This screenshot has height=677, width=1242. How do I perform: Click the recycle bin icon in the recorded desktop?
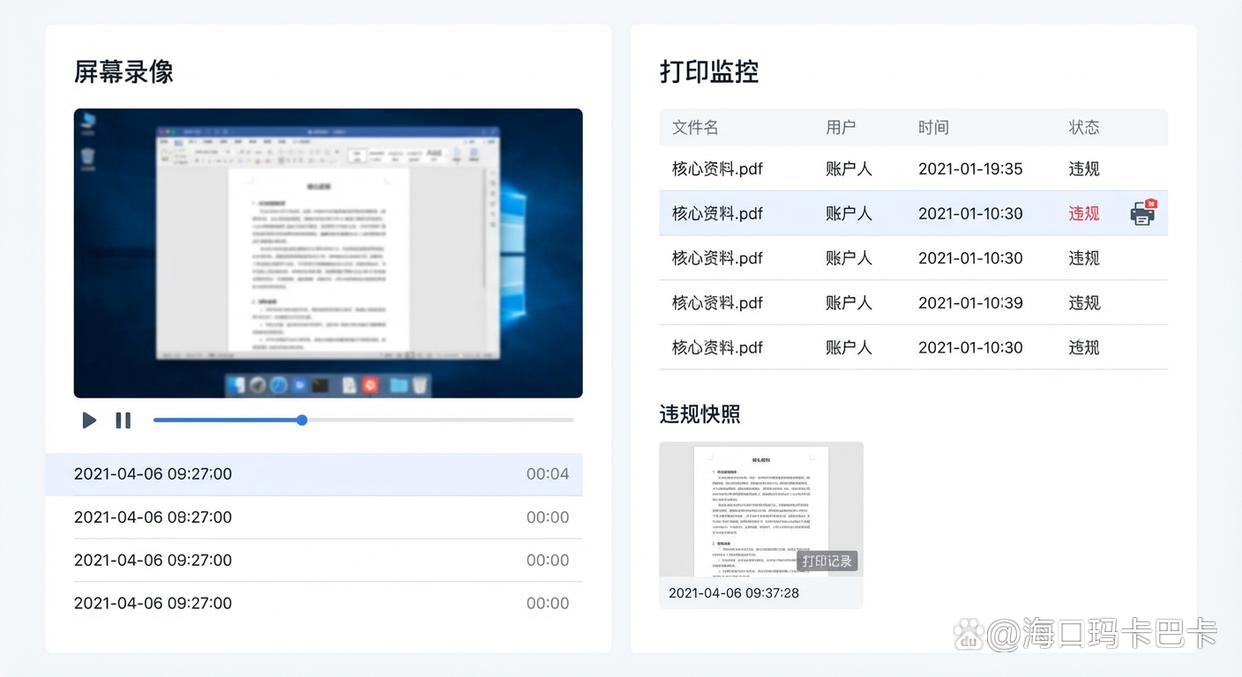(88, 156)
